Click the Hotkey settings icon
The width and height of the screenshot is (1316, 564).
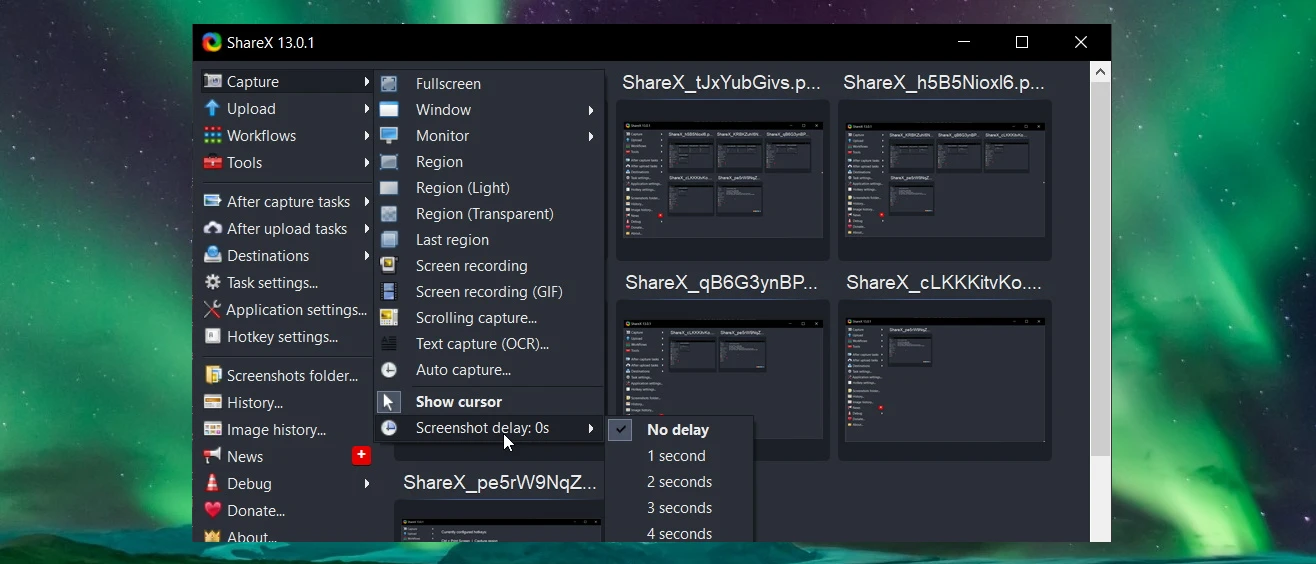coord(212,337)
